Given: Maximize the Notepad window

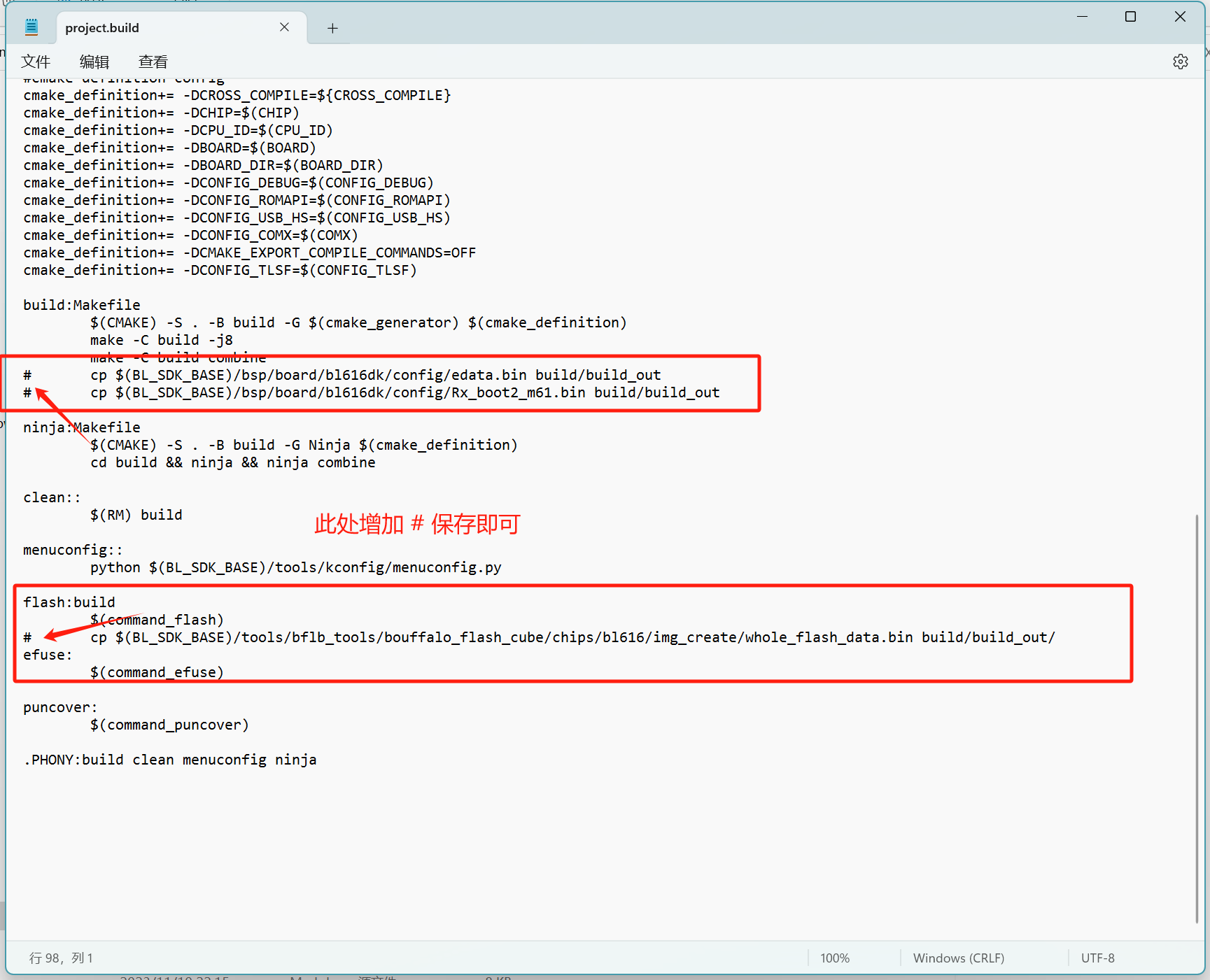Looking at the screenshot, I should pos(1130,16).
